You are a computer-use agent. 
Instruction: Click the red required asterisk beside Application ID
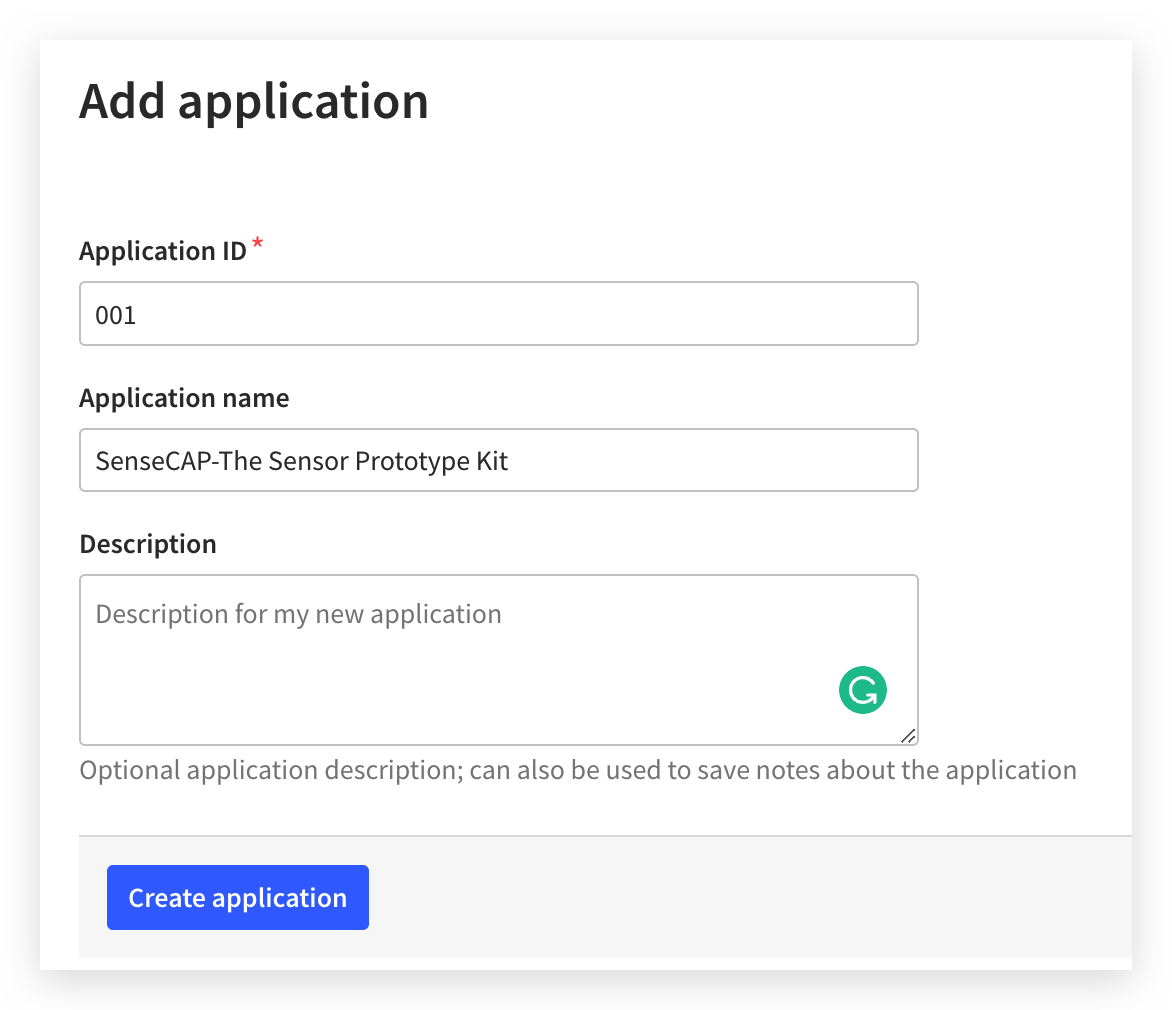257,243
